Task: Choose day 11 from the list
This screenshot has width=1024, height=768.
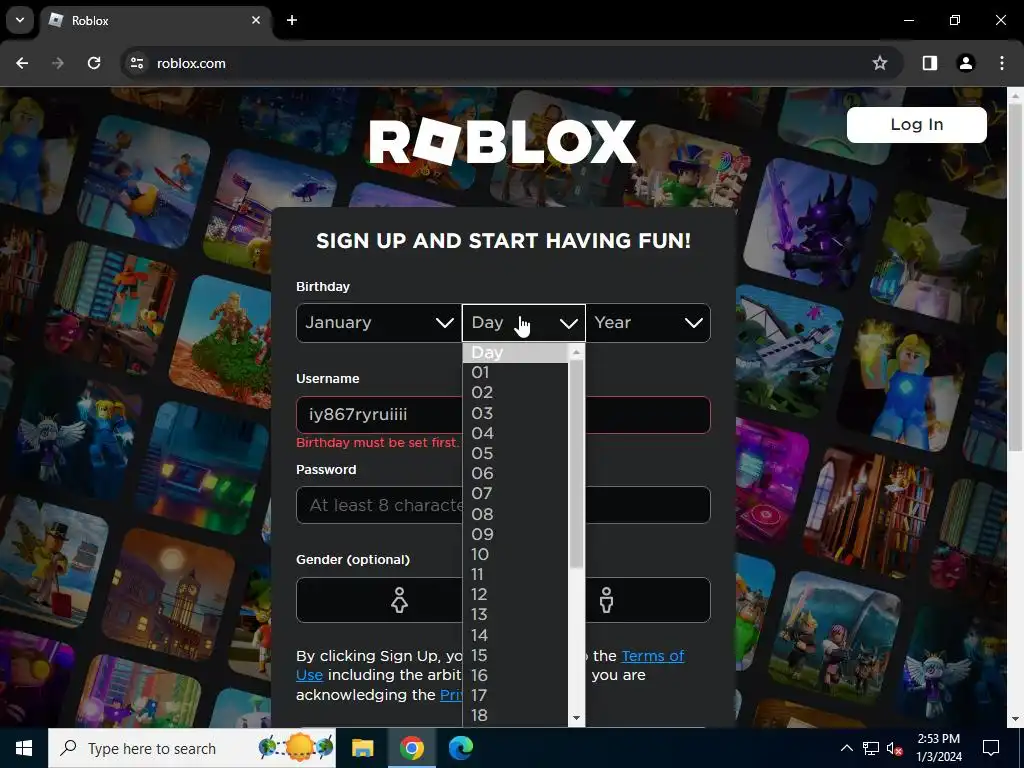Action: (x=516, y=575)
